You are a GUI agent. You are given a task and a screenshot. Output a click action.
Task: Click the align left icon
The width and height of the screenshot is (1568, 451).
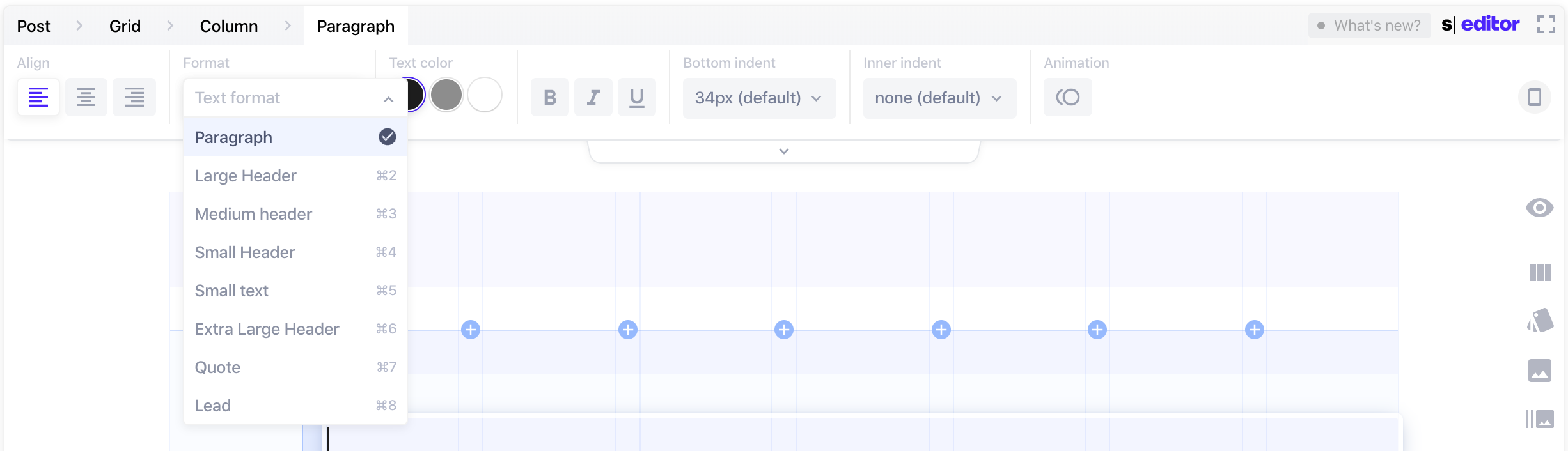click(38, 98)
